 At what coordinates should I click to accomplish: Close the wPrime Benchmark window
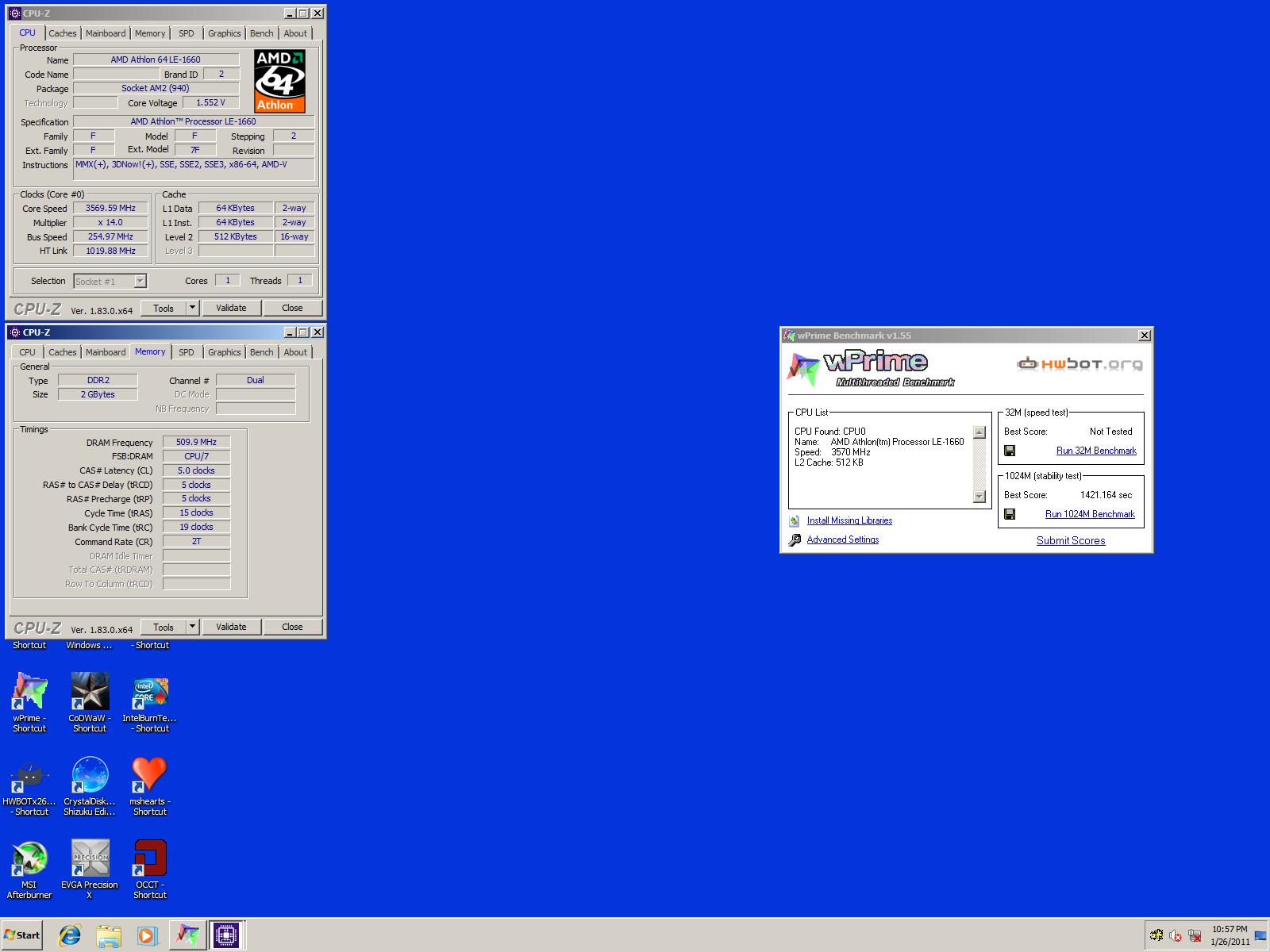1144,336
